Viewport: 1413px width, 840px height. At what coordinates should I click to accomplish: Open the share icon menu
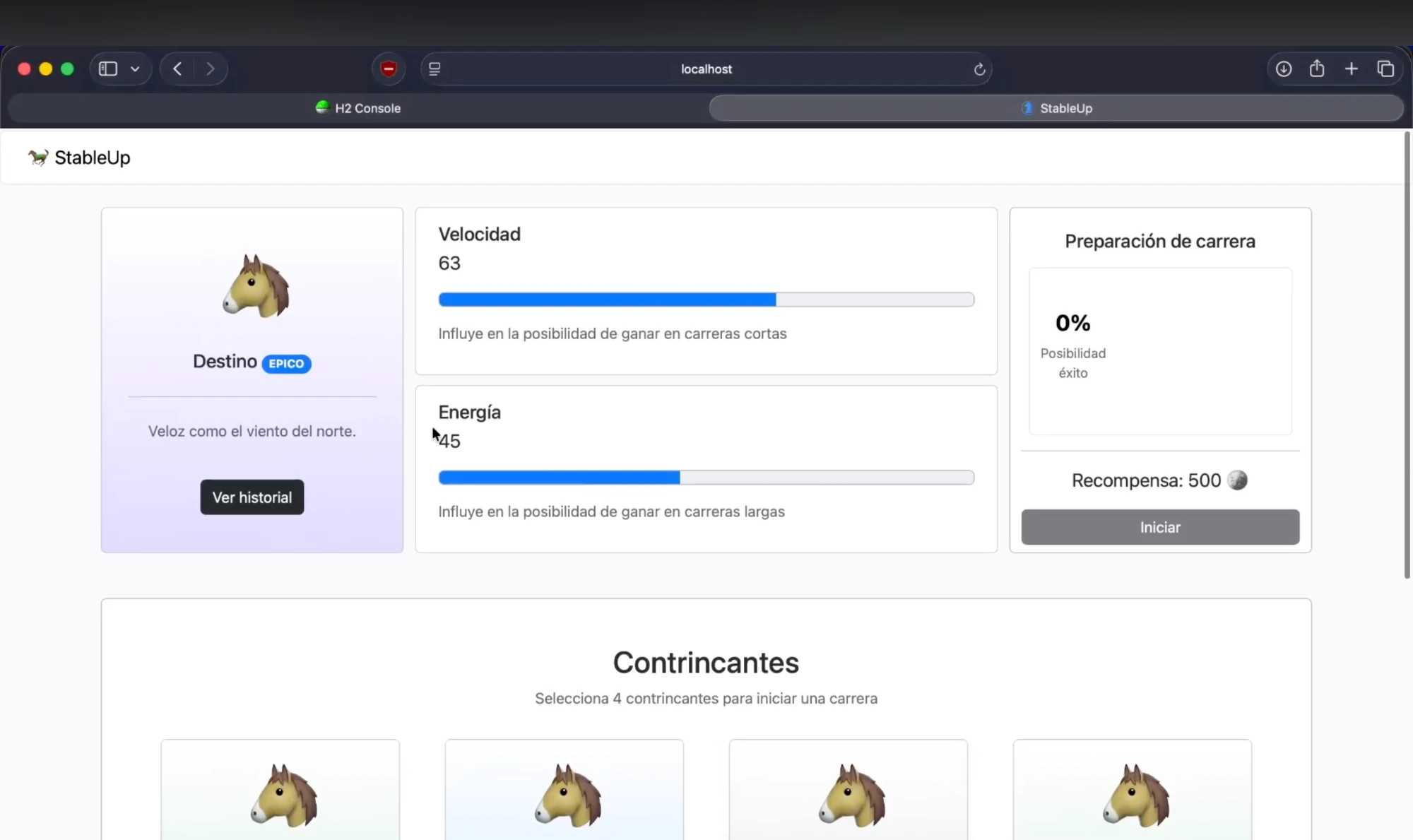point(1317,69)
